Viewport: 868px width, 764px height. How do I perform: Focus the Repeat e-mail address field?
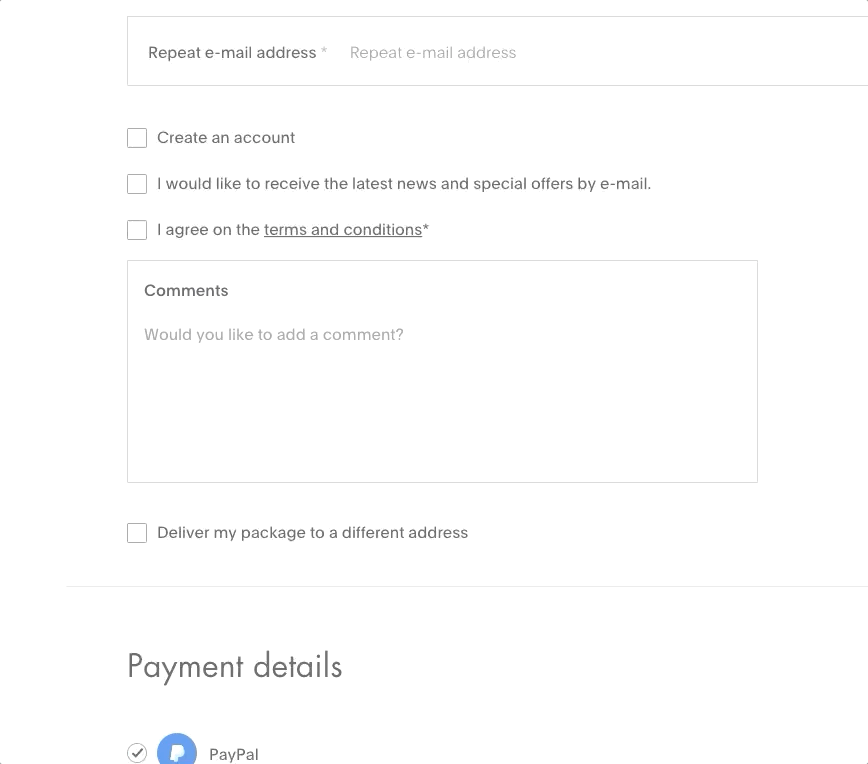pos(603,53)
